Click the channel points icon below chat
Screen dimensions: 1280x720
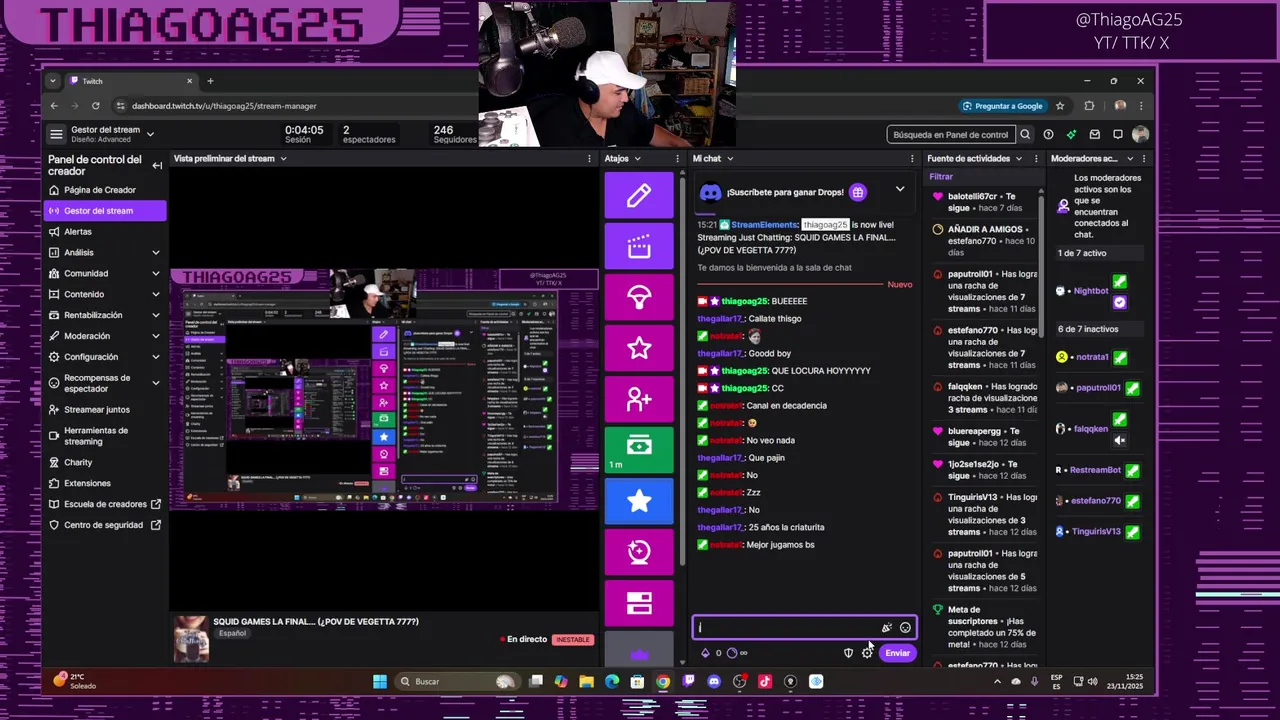click(x=732, y=653)
